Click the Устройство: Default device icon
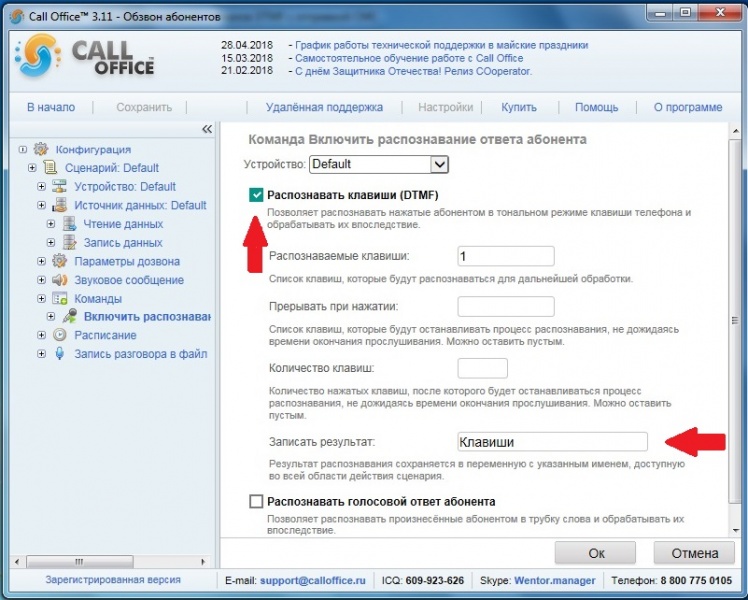The height and width of the screenshot is (600, 748). 60,186
